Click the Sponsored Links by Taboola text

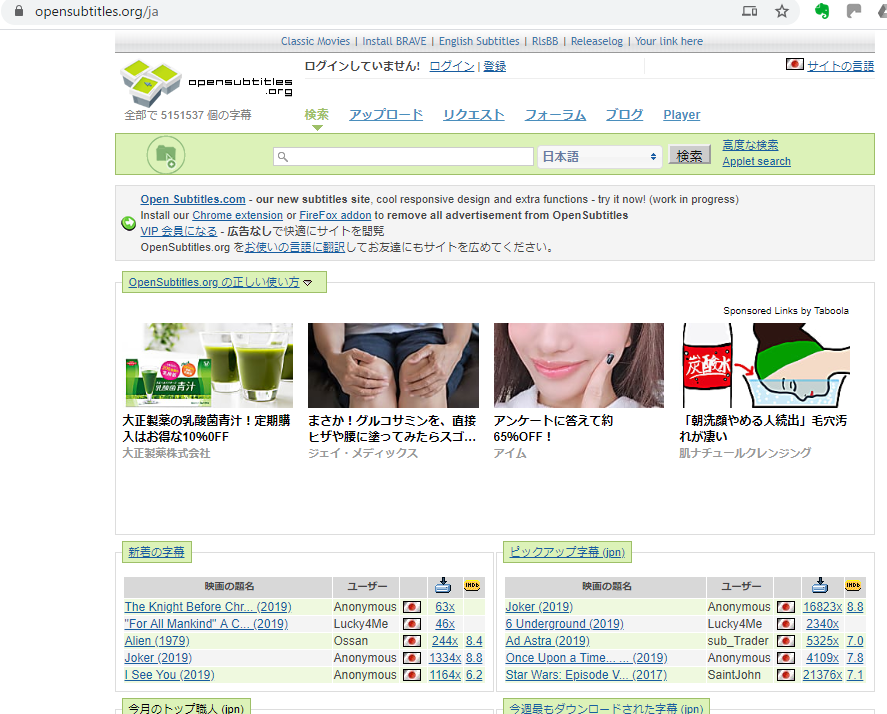click(786, 311)
